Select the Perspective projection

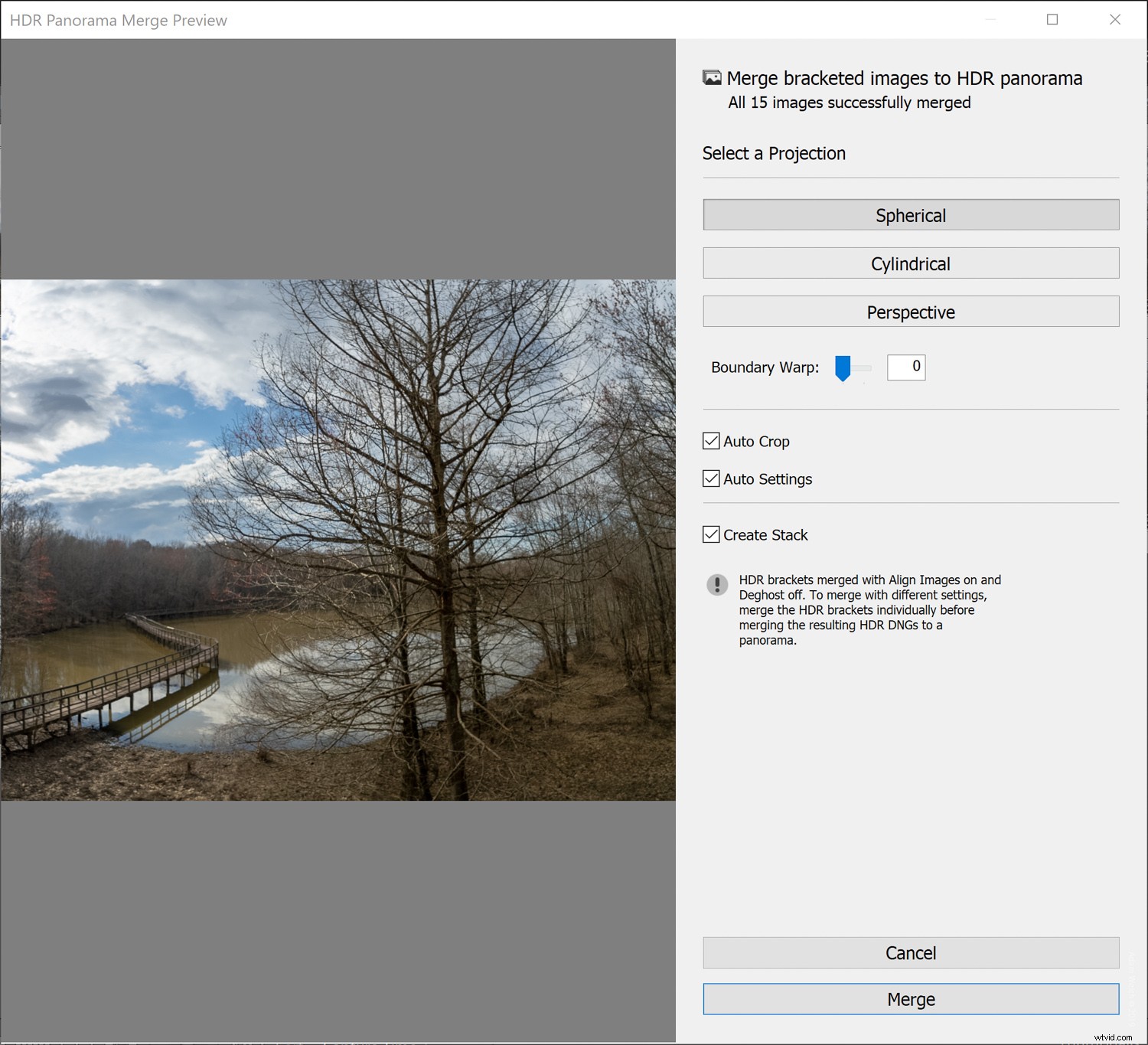pyautogui.click(x=910, y=312)
